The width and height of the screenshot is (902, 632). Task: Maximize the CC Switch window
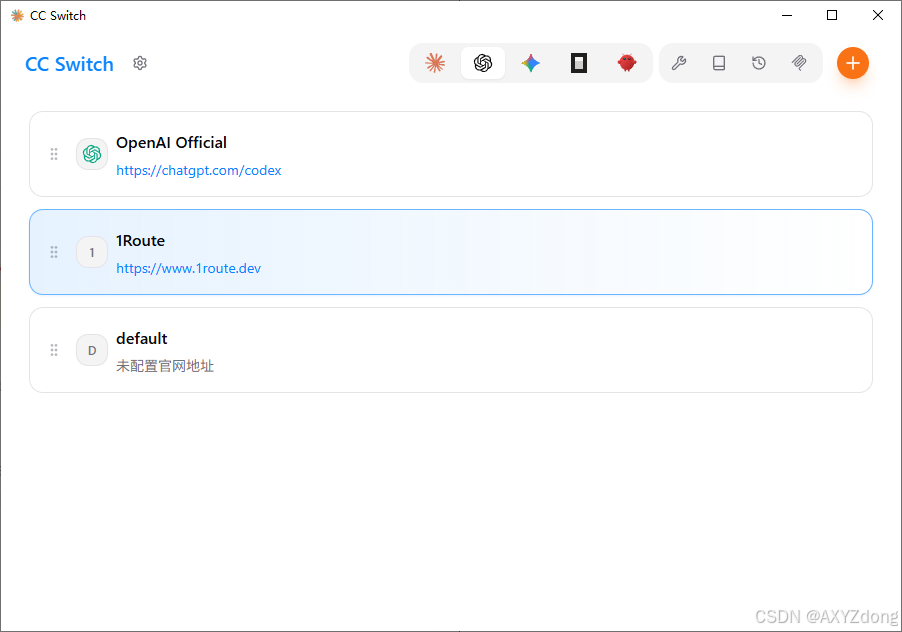point(832,16)
